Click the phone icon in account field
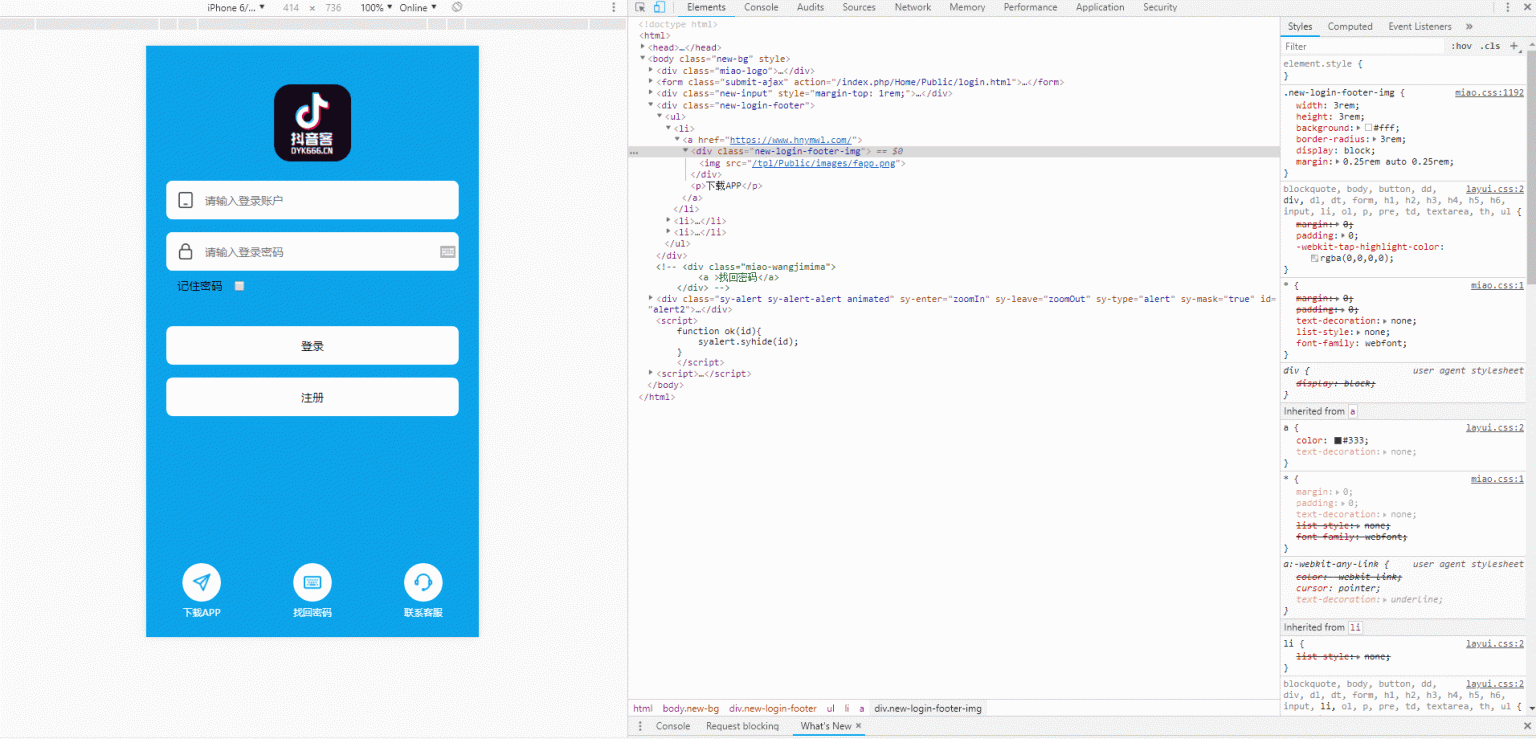This screenshot has height=739, width=1536. point(185,200)
